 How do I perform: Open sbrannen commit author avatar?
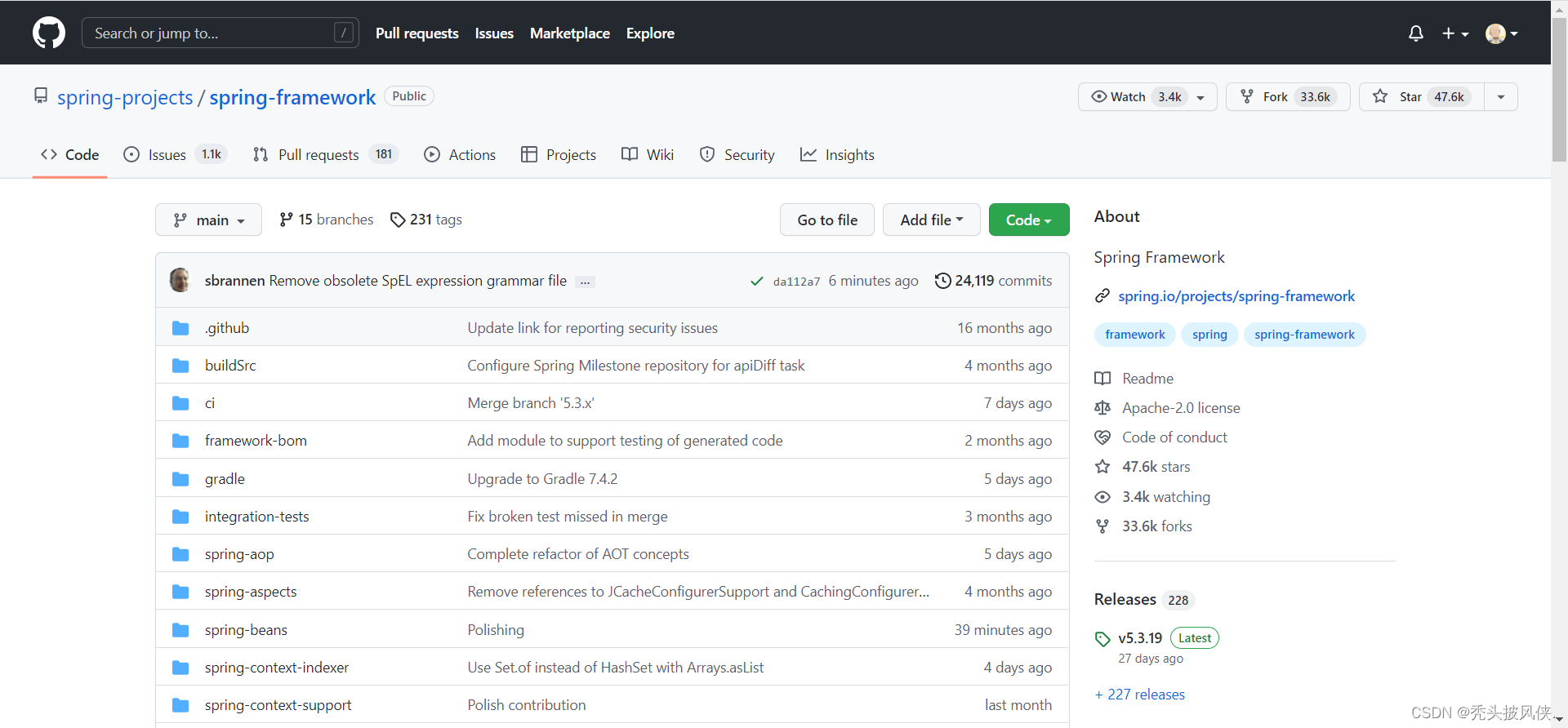coord(180,280)
